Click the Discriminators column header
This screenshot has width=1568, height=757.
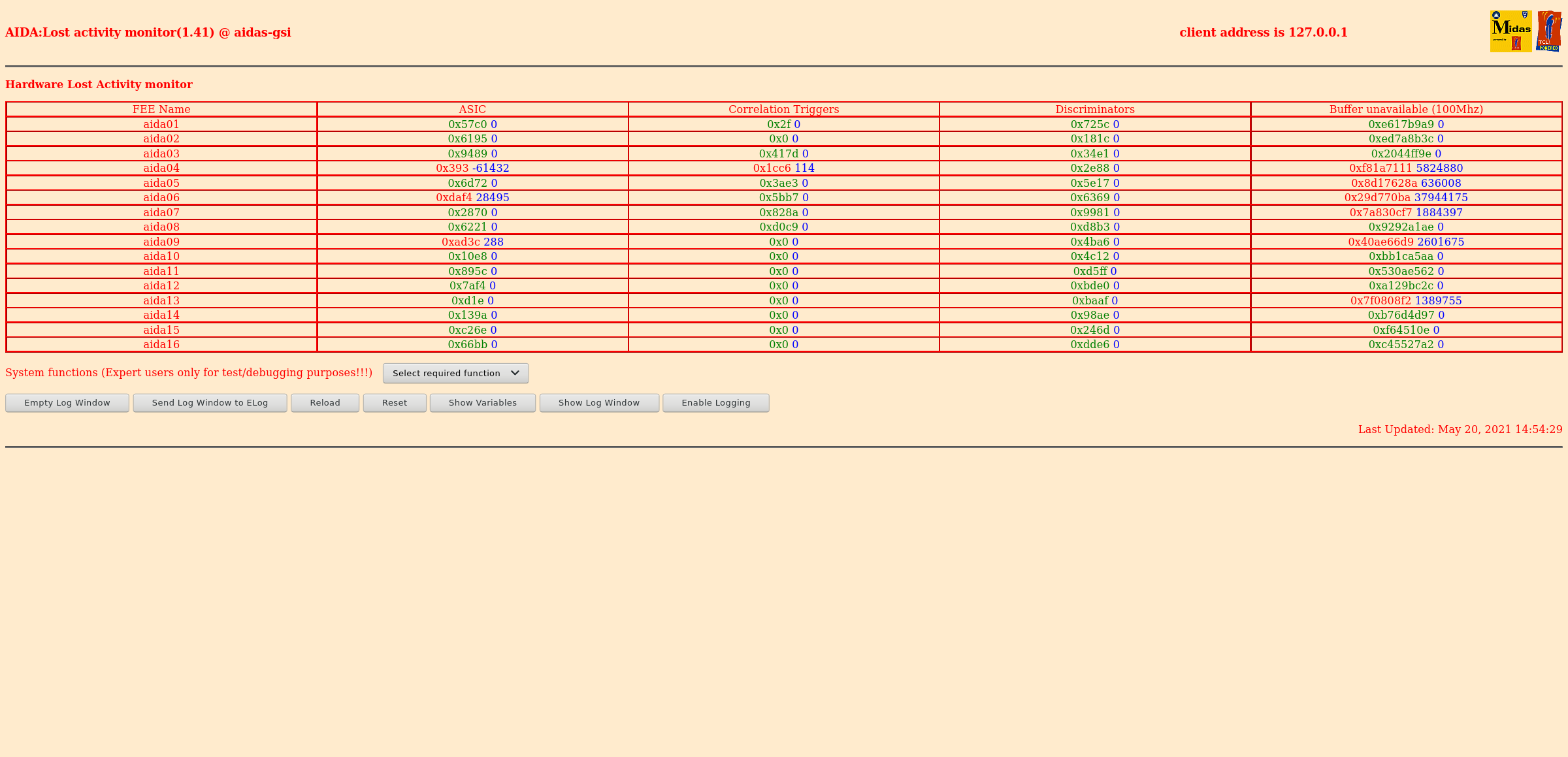[x=1094, y=109]
